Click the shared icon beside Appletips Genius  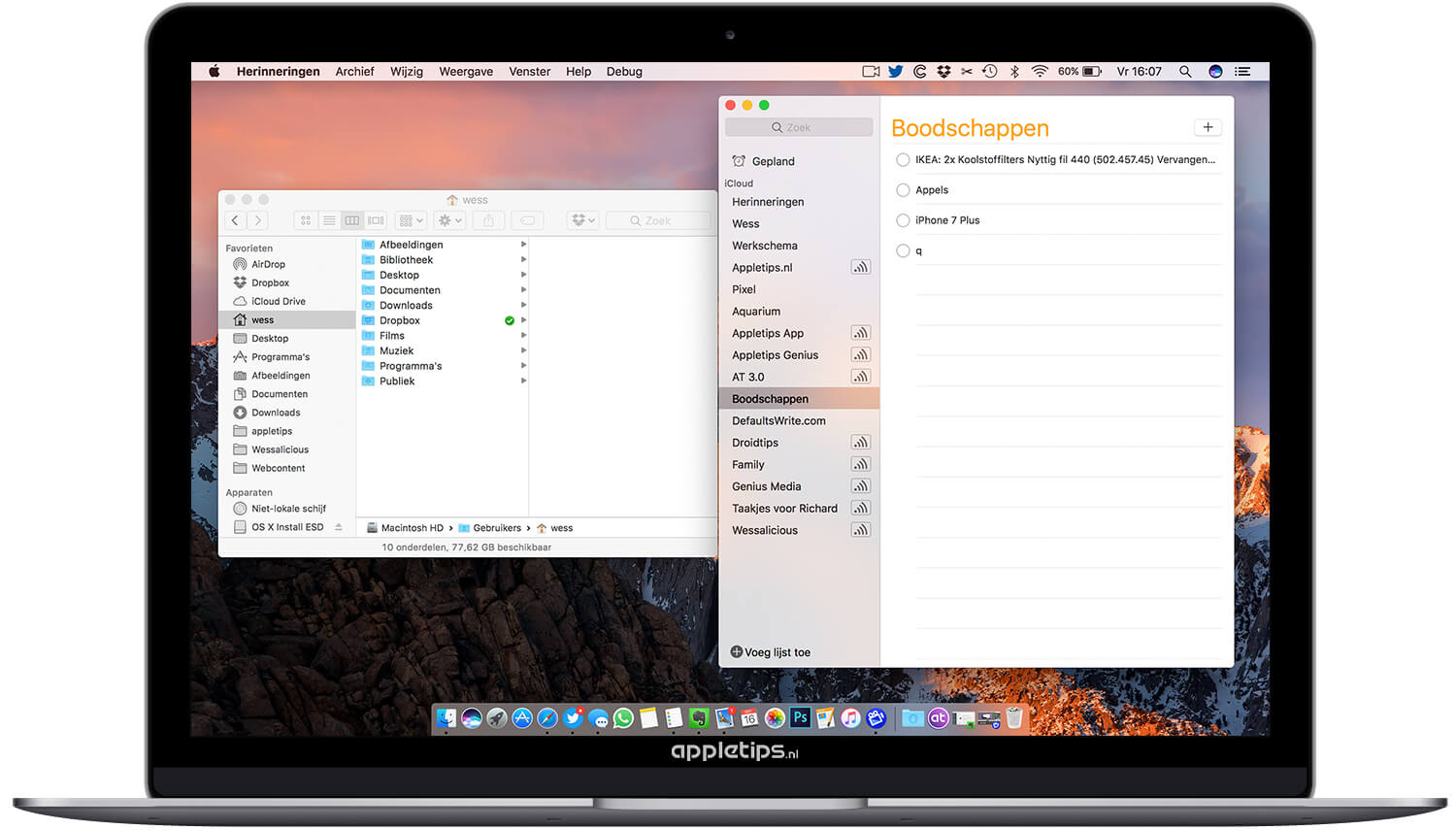coord(860,354)
